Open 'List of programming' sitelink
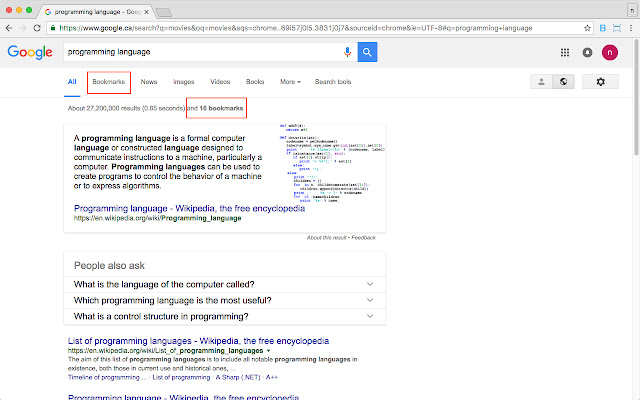The height and width of the screenshot is (400, 640). tap(181, 377)
